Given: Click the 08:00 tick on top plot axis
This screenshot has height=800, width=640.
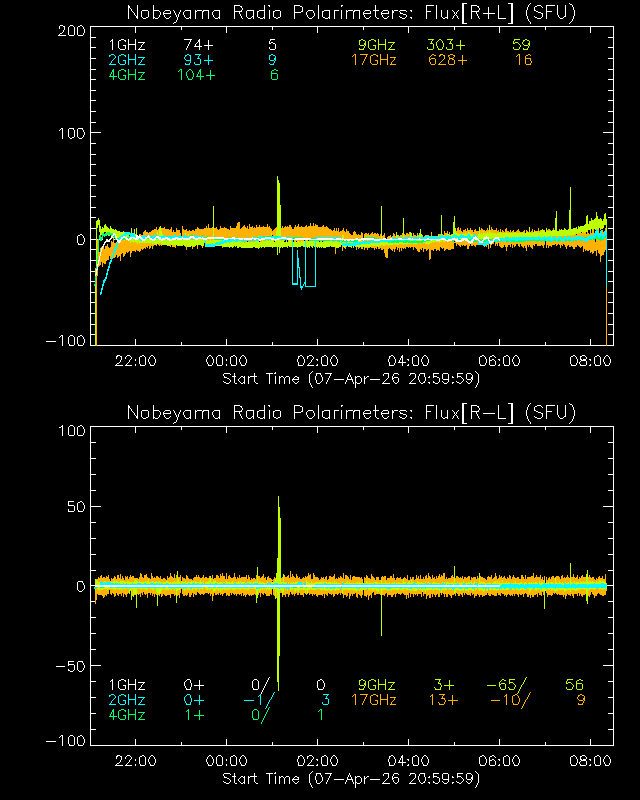Looking at the screenshot, I should (590, 360).
